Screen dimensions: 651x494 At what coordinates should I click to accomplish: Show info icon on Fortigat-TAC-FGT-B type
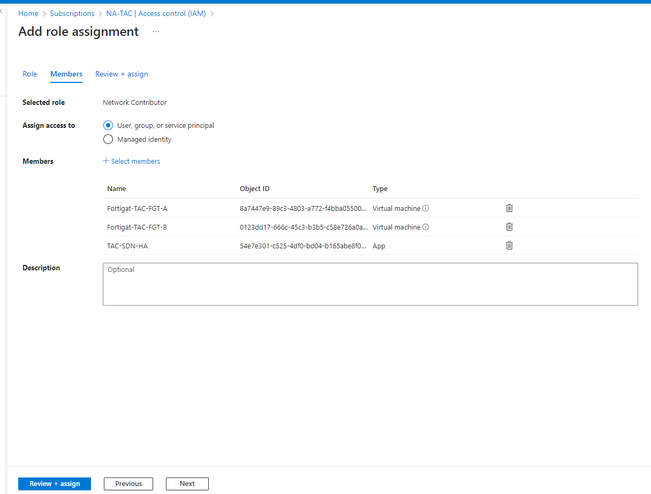(426, 227)
